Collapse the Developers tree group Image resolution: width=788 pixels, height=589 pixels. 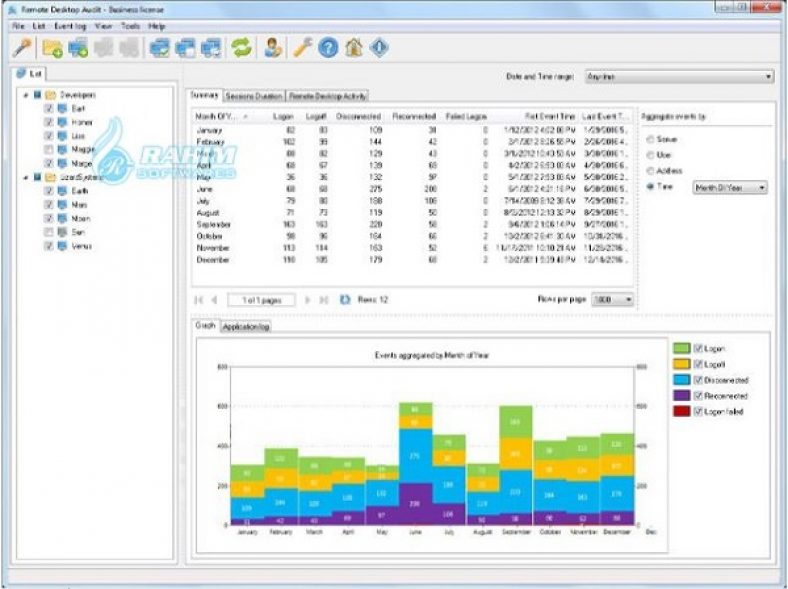coord(24,95)
